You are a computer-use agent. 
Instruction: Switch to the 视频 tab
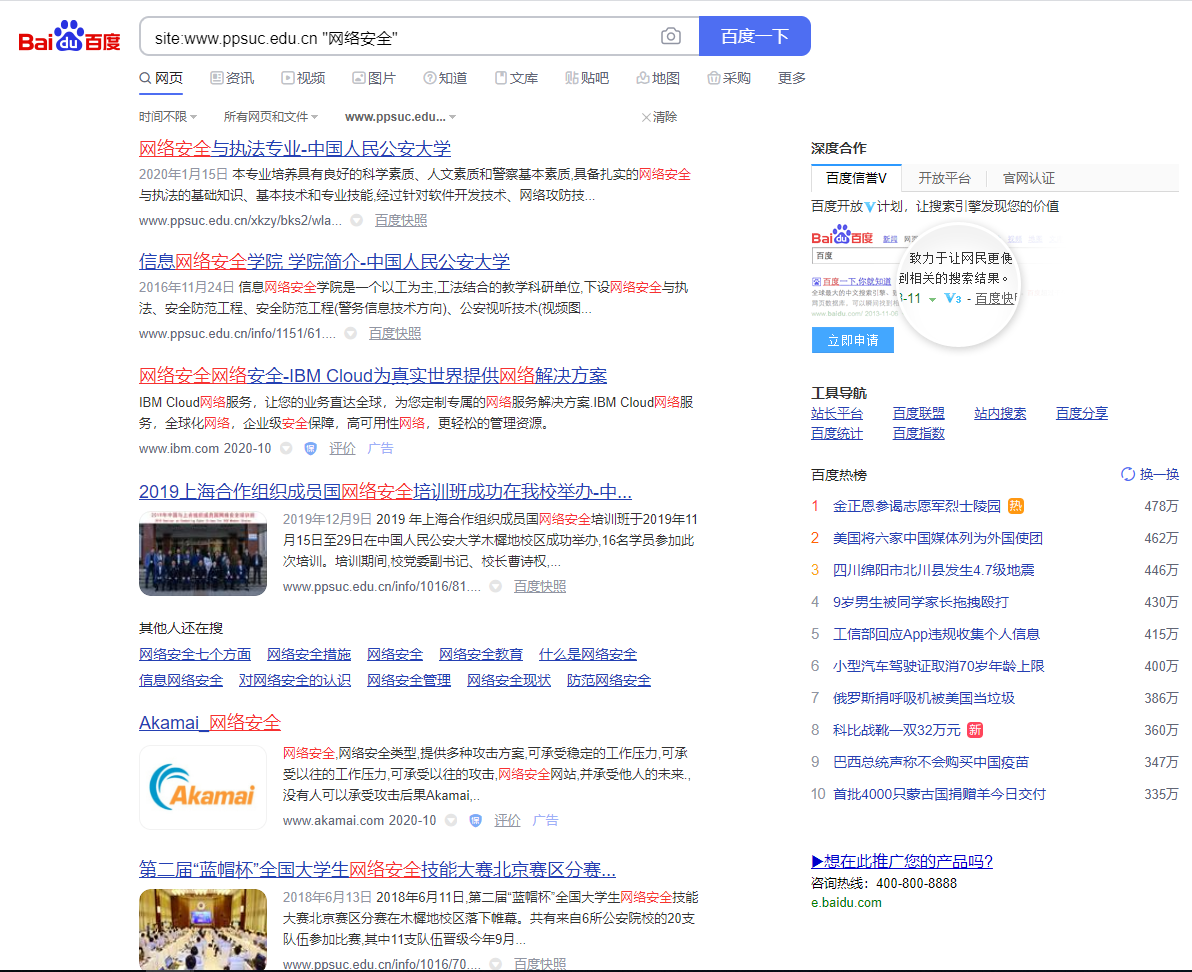[303, 78]
